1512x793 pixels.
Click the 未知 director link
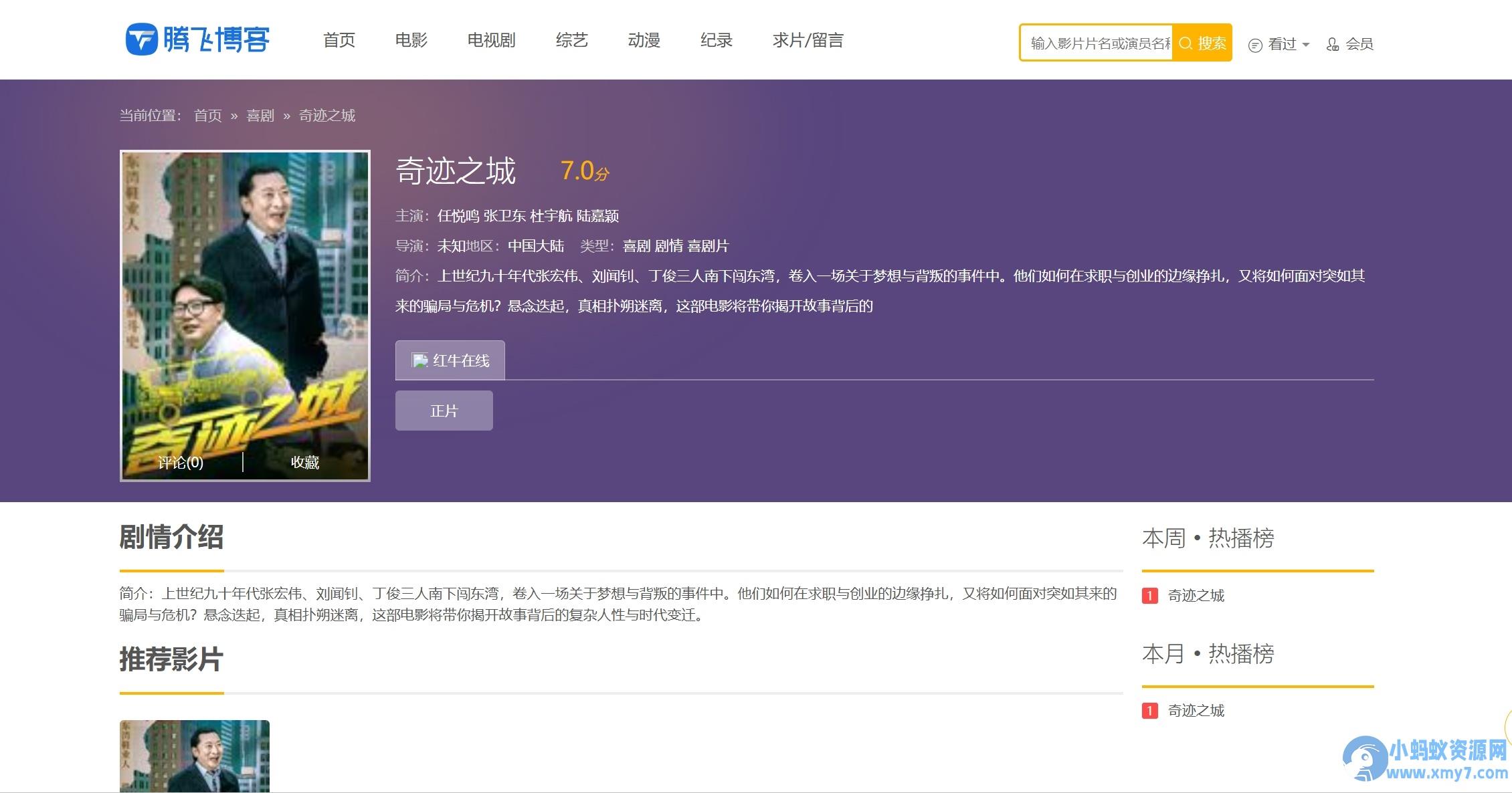[x=451, y=246]
